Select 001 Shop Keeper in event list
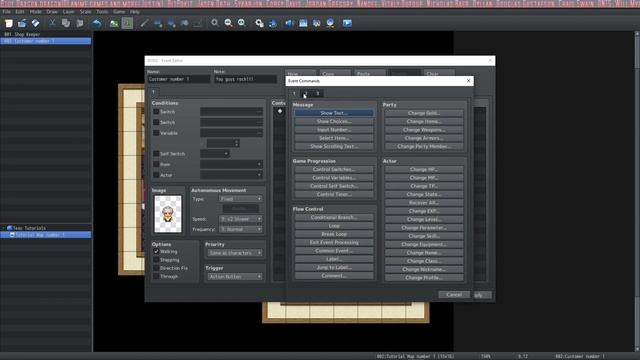640x360 pixels. 46,35
